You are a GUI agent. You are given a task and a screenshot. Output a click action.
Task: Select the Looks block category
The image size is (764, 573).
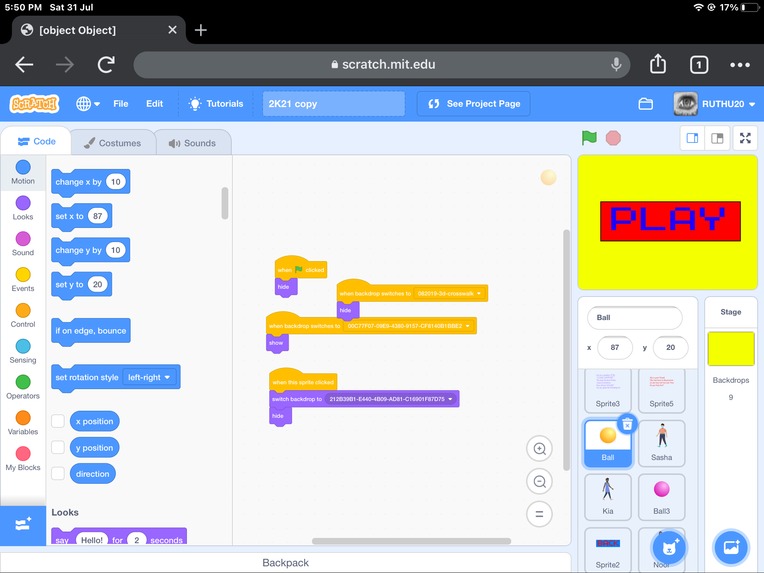pos(23,208)
